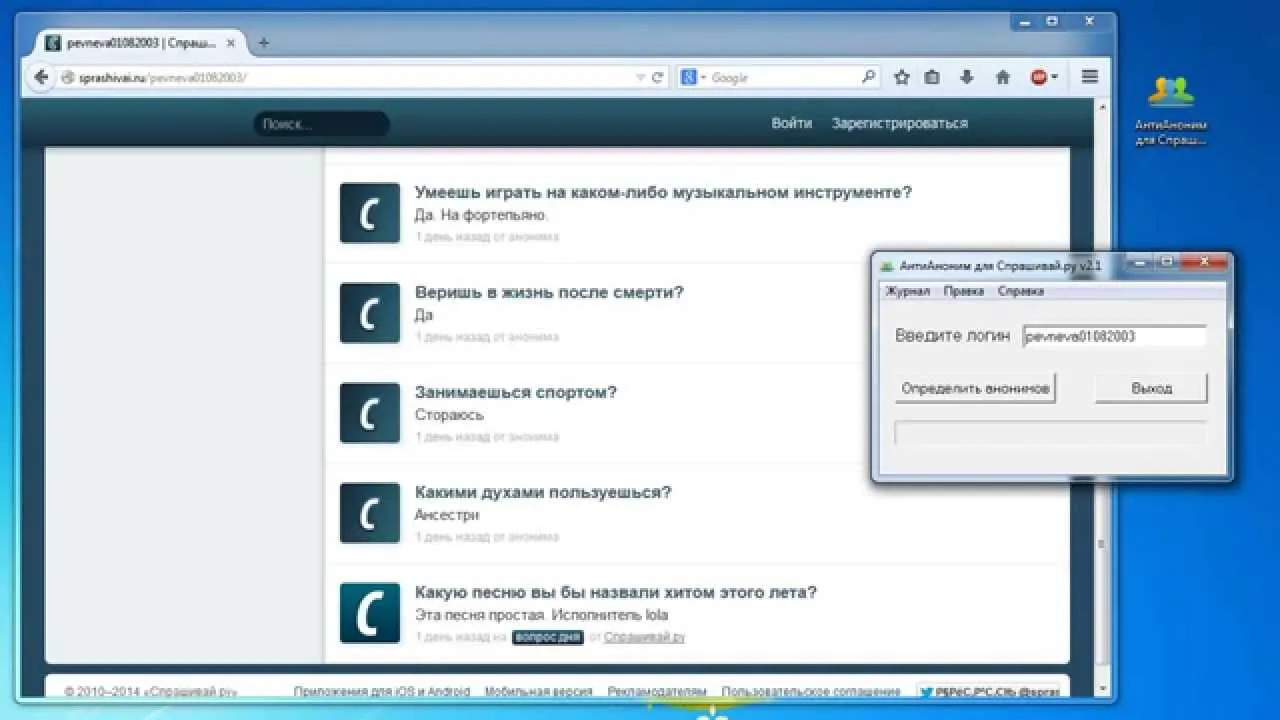Open the Google search engine selector dropdown
Image resolution: width=1280 pixels, height=720 pixels.
[693, 77]
